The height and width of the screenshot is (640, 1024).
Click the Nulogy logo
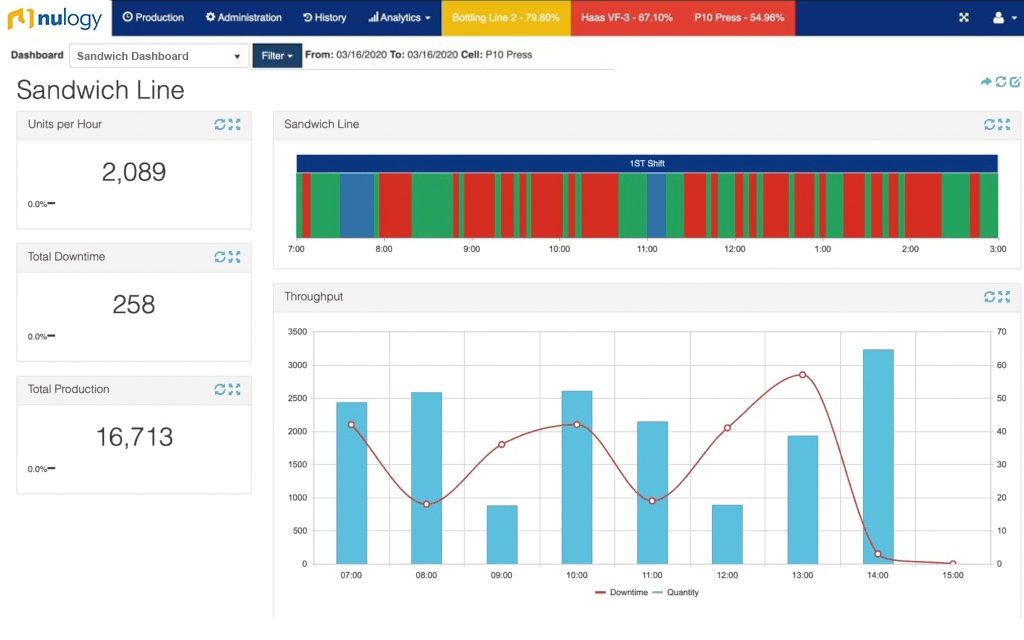(55, 18)
